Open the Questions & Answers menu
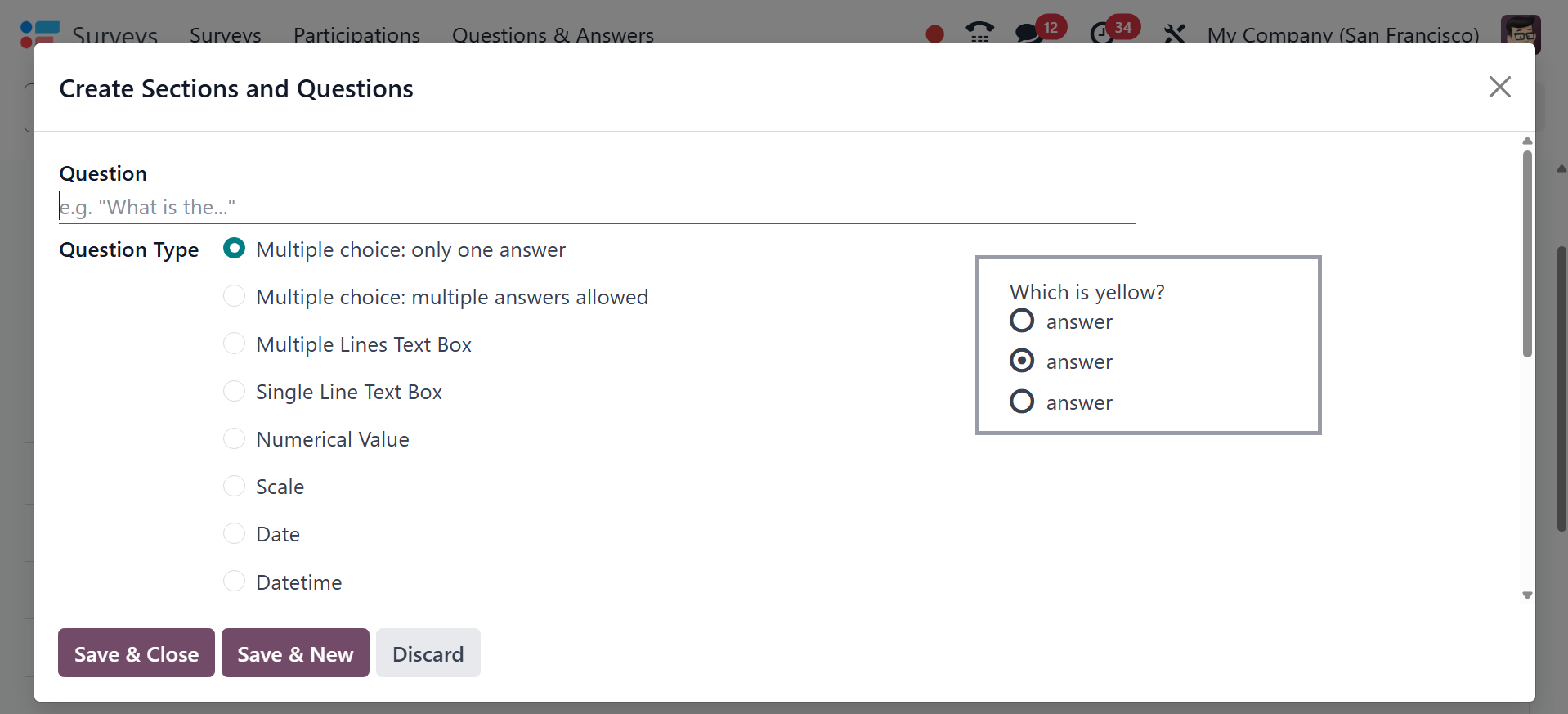The height and width of the screenshot is (714, 1568). coord(553,35)
